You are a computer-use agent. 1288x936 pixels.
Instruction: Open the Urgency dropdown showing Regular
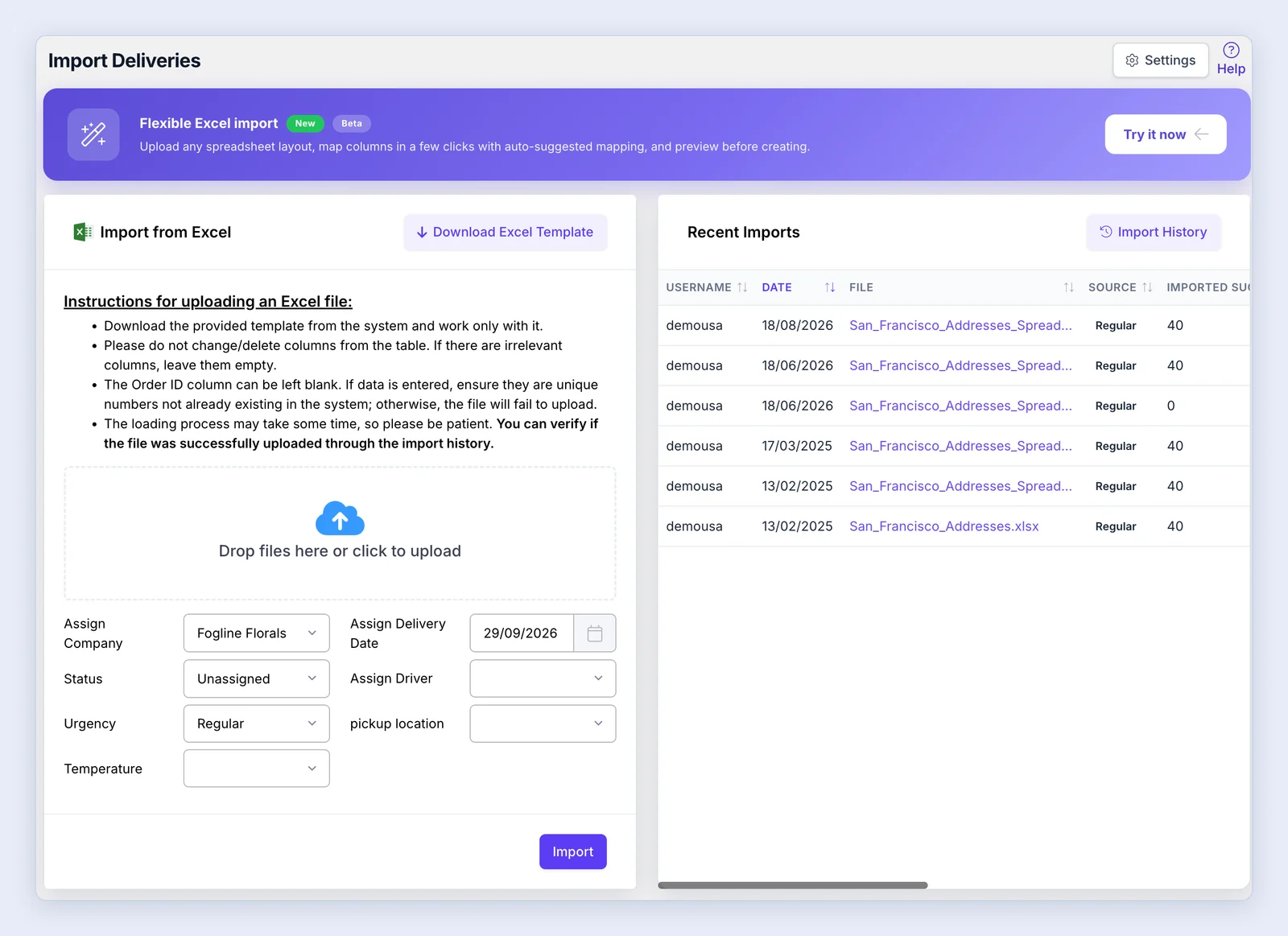tap(256, 724)
